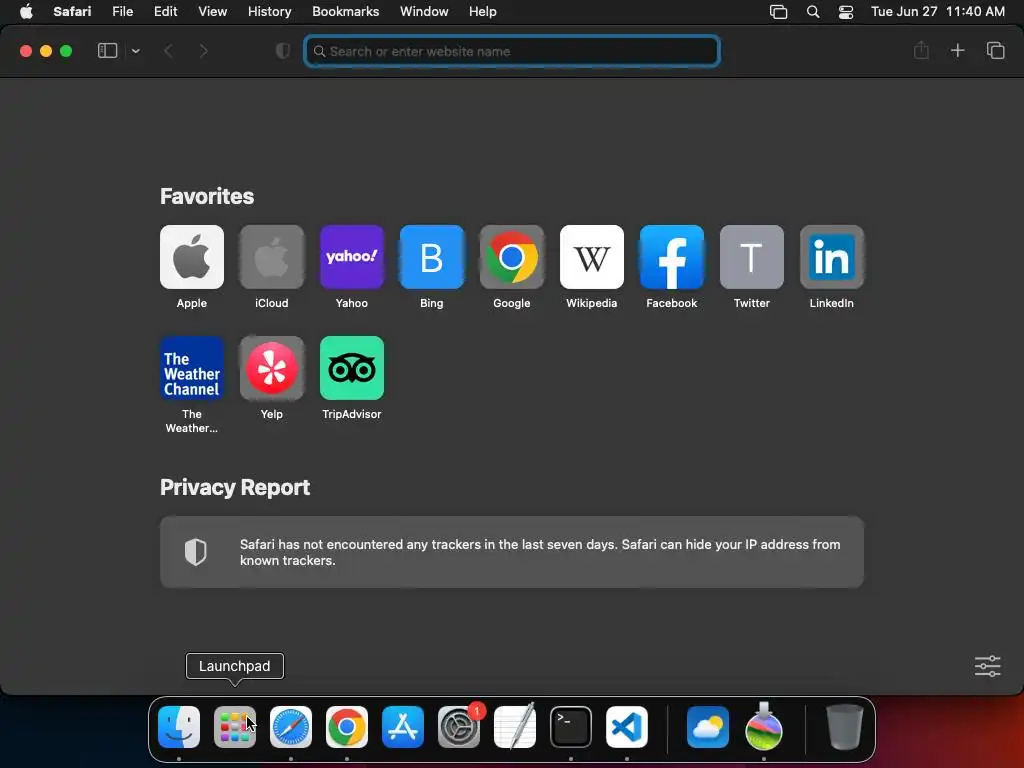Open the Wikipedia favorite
The image size is (1024, 768).
click(592, 257)
